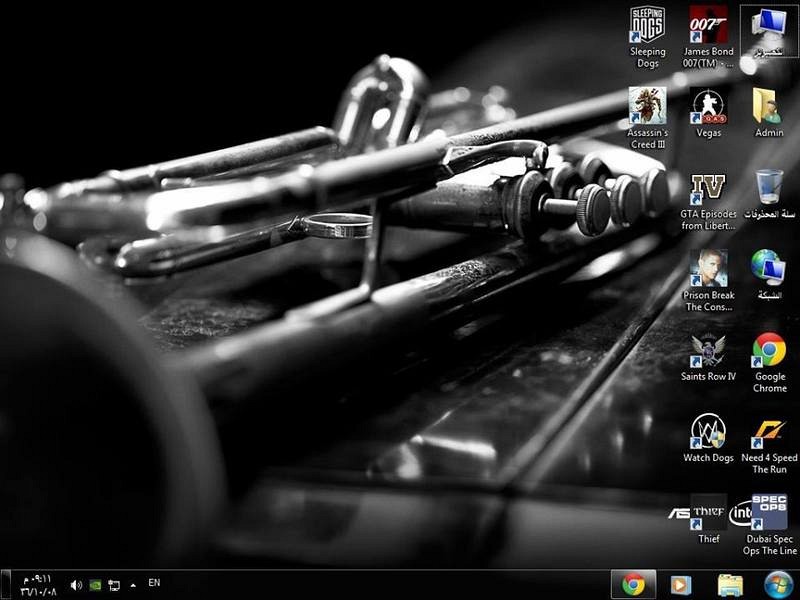Click the speaker volume tray icon

(x=76, y=585)
